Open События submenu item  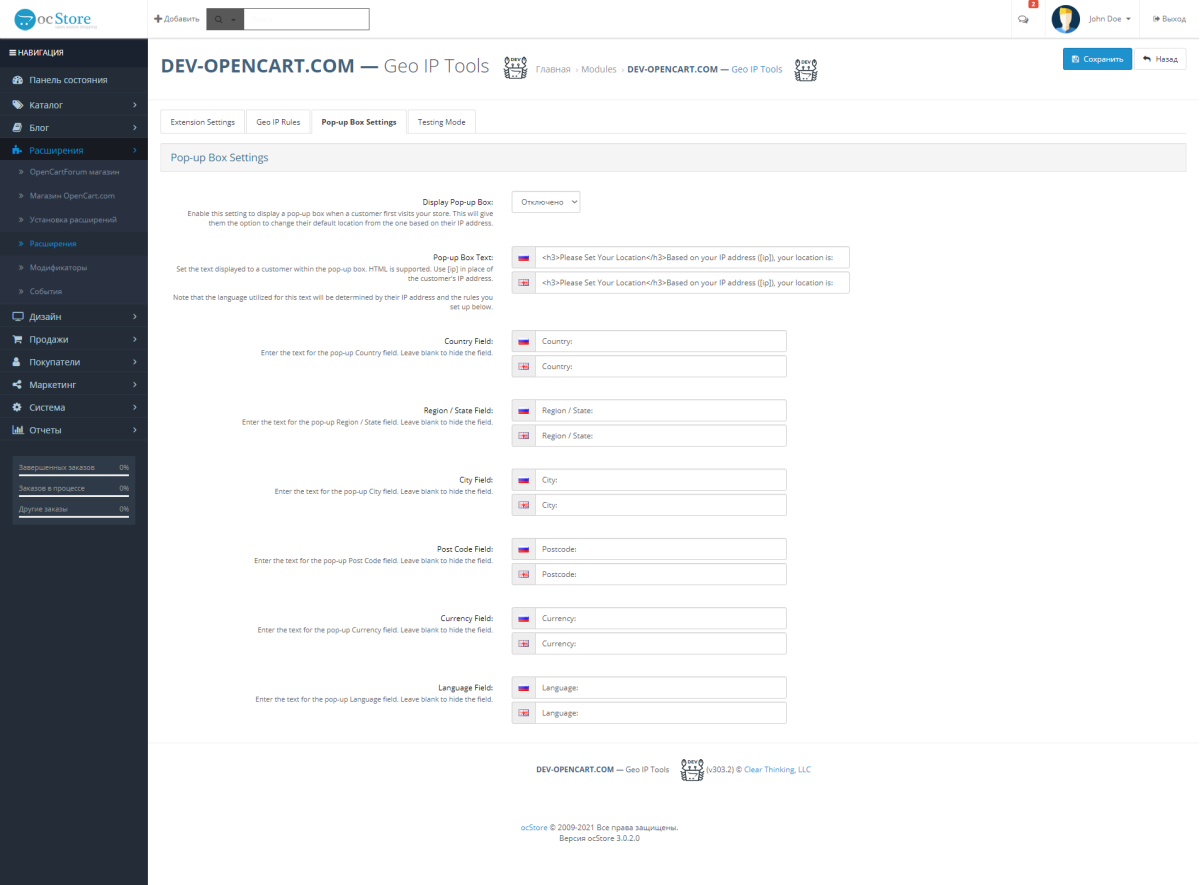pos(74,291)
